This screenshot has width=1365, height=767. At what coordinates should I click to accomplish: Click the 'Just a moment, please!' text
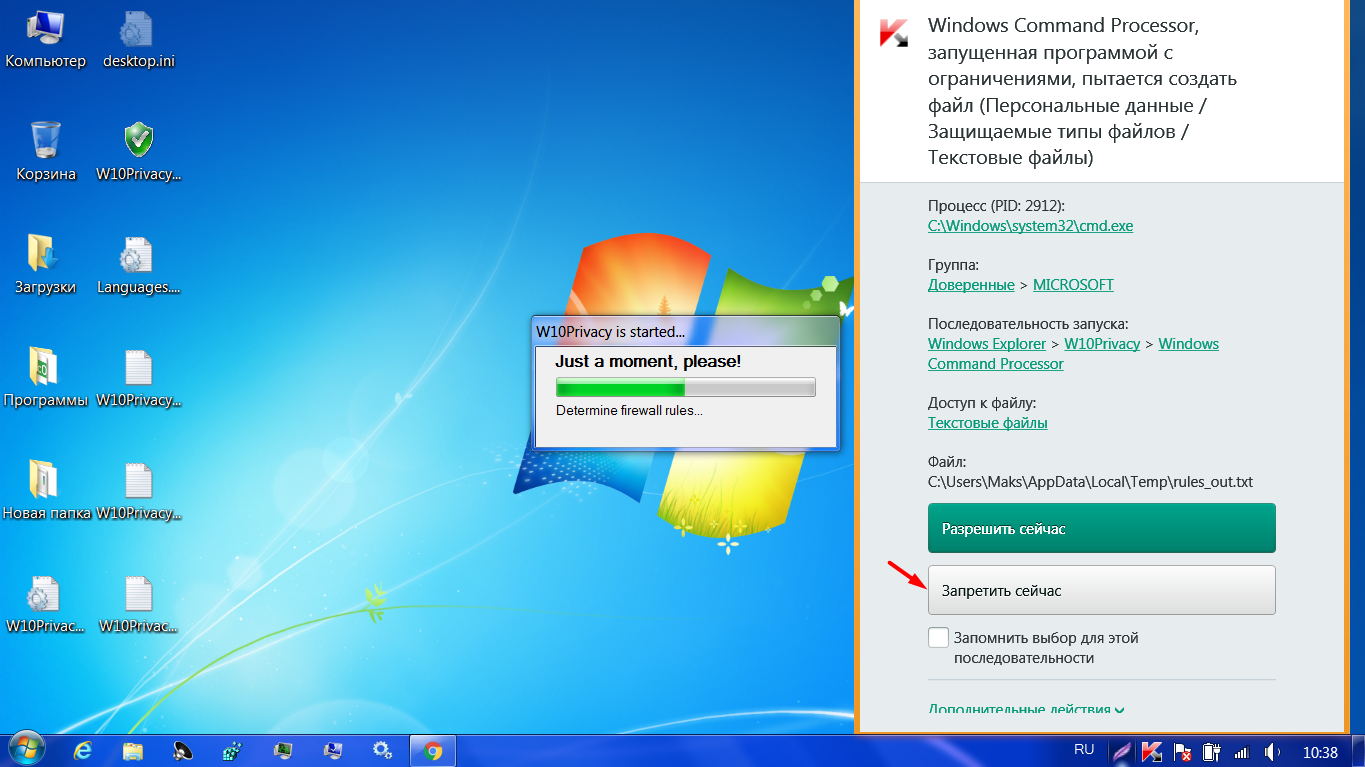point(648,361)
